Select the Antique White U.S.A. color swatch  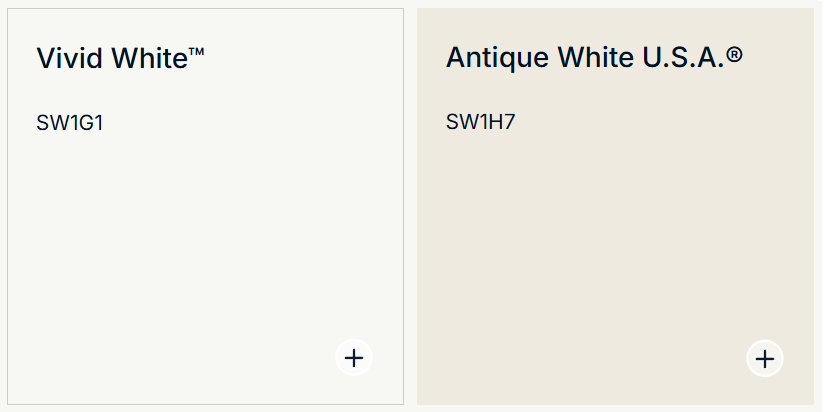coord(615,240)
